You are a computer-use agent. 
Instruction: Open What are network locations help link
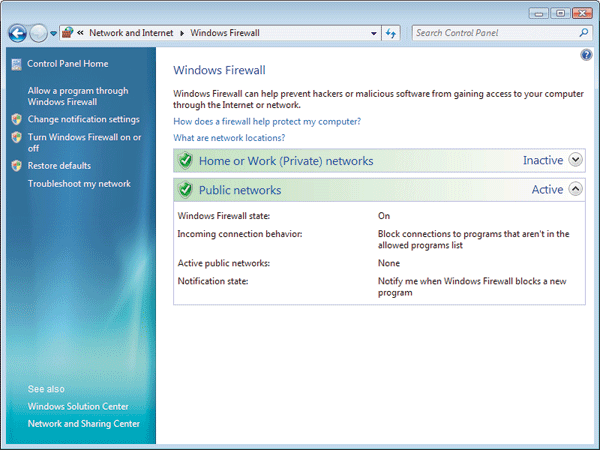(x=229, y=138)
